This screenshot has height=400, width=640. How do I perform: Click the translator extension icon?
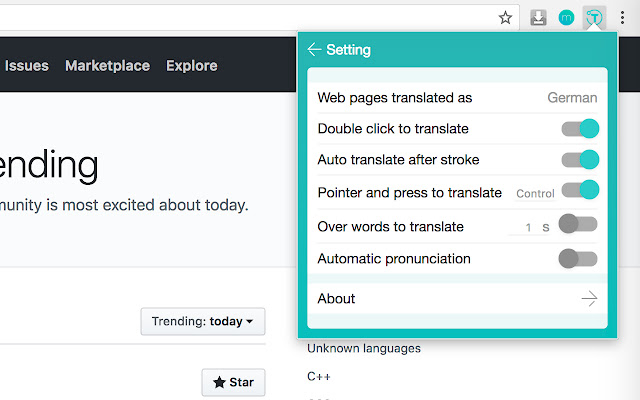595,17
